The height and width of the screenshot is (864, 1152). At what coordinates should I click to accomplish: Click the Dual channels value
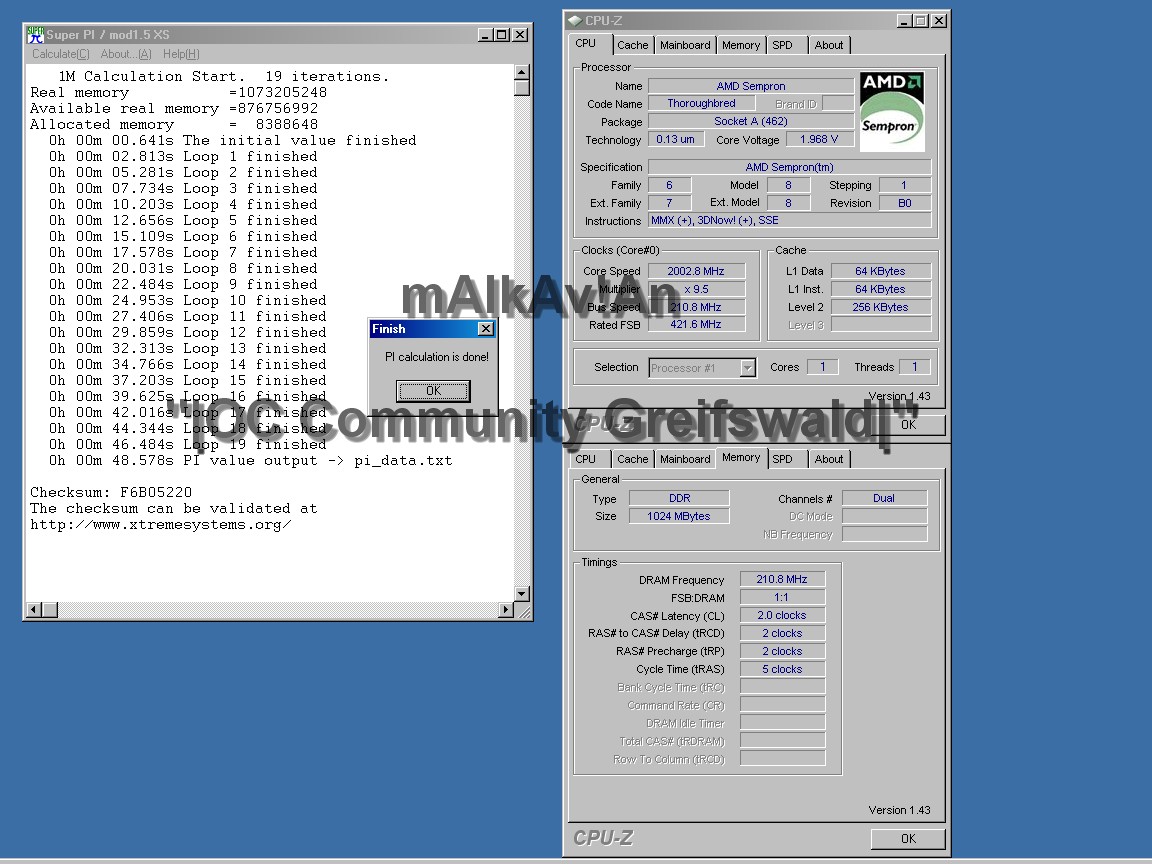[884, 498]
